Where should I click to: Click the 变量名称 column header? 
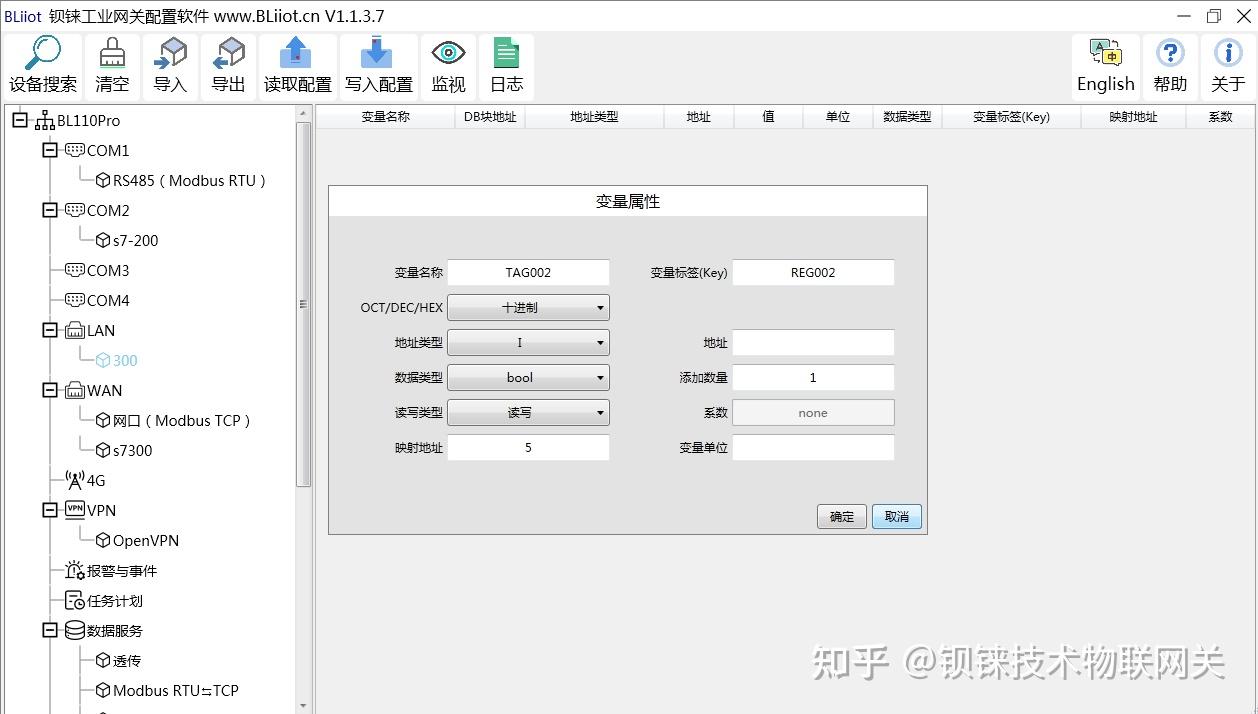pos(385,117)
